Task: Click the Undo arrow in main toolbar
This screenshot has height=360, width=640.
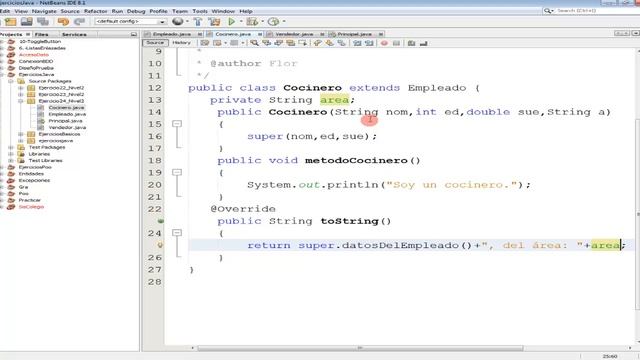Action: [63, 22]
